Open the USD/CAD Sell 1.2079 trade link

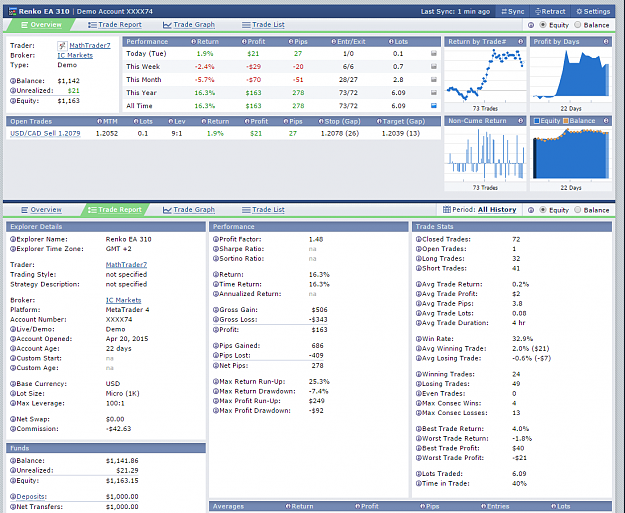(45, 134)
